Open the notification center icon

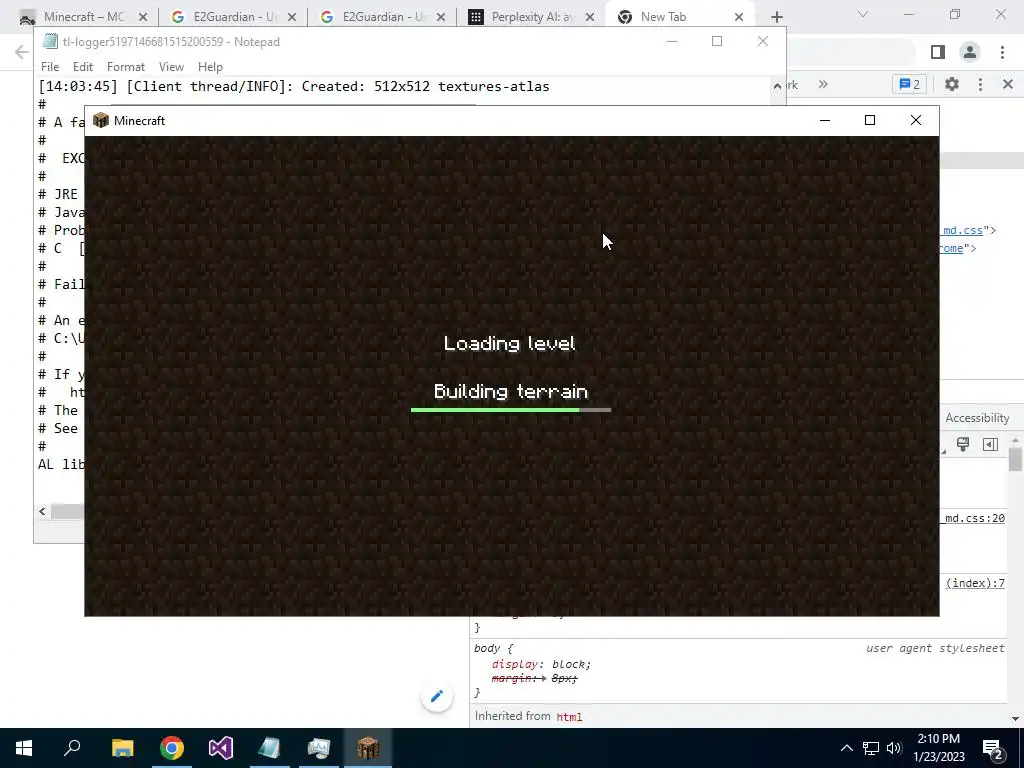pos(993,748)
